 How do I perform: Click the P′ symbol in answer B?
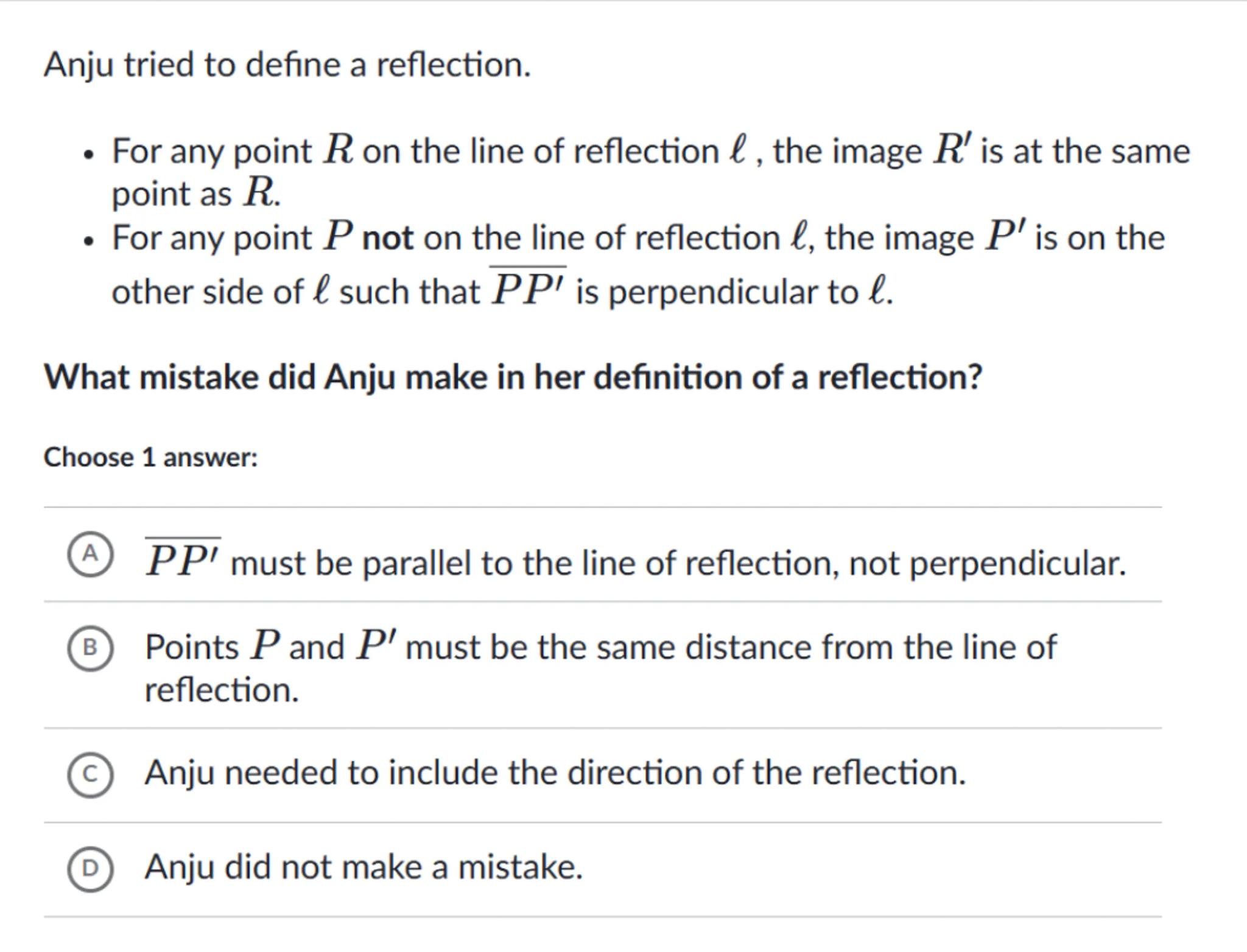coord(377,645)
